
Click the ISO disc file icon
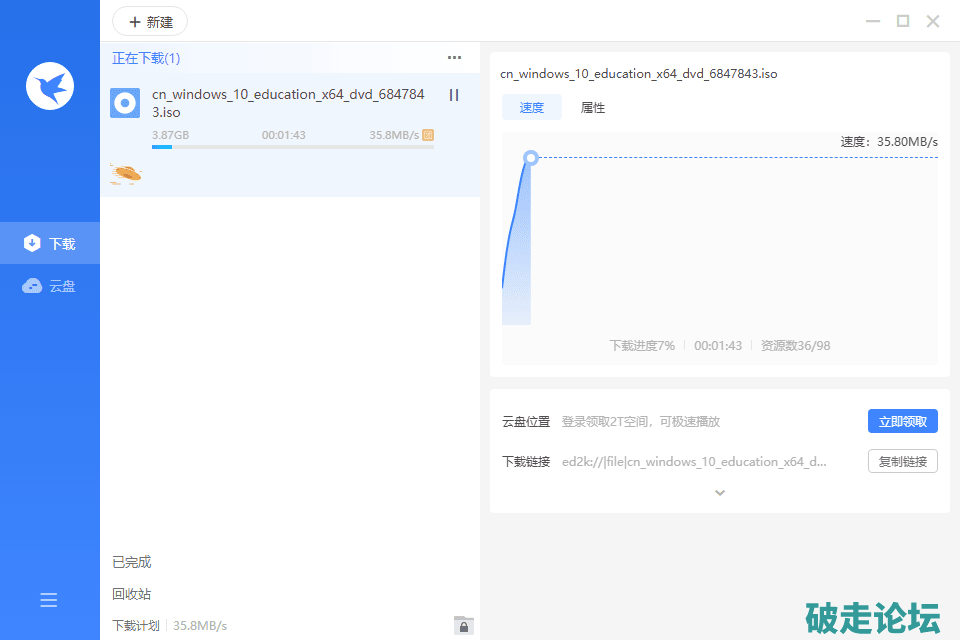tap(125, 103)
